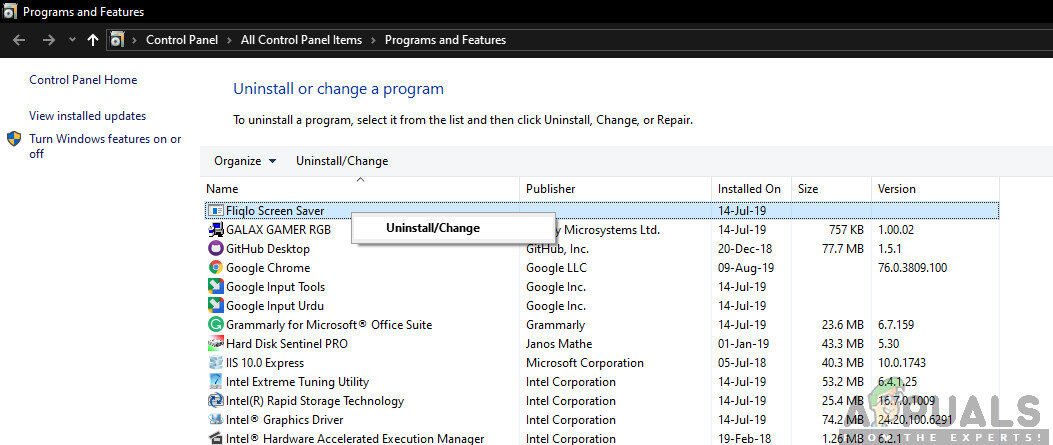The width and height of the screenshot is (1053, 445).
Task: Click the GALAX GAMER RGB icon
Action: coord(215,230)
